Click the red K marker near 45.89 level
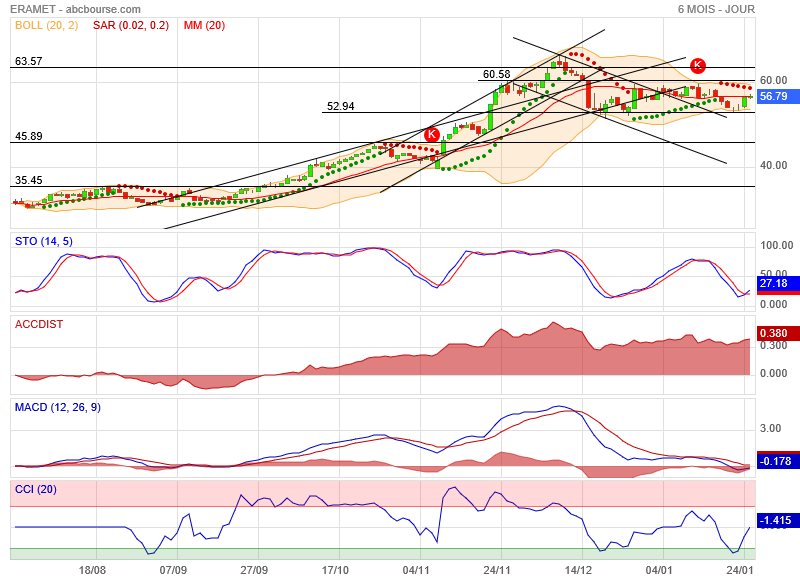 point(432,135)
